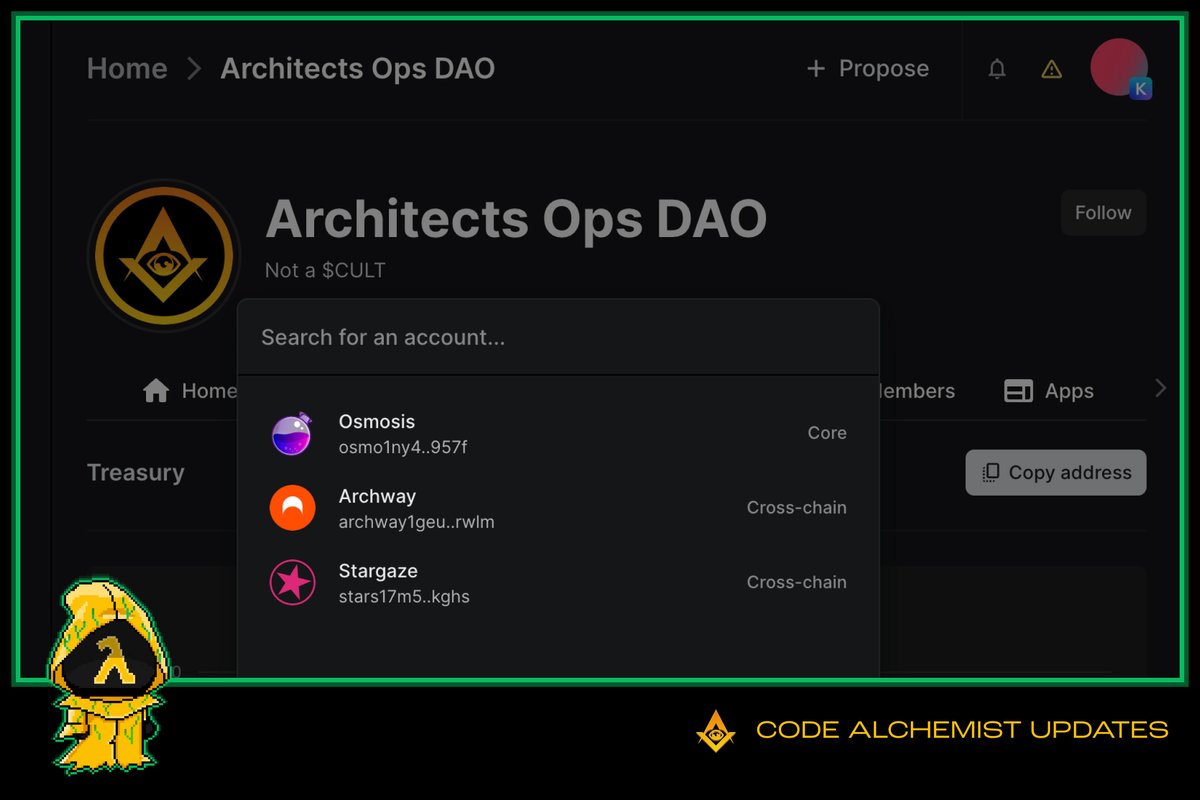Viewport: 1200px width, 800px height.
Task: Click the Architects Ops DAO logo
Action: pos(164,256)
